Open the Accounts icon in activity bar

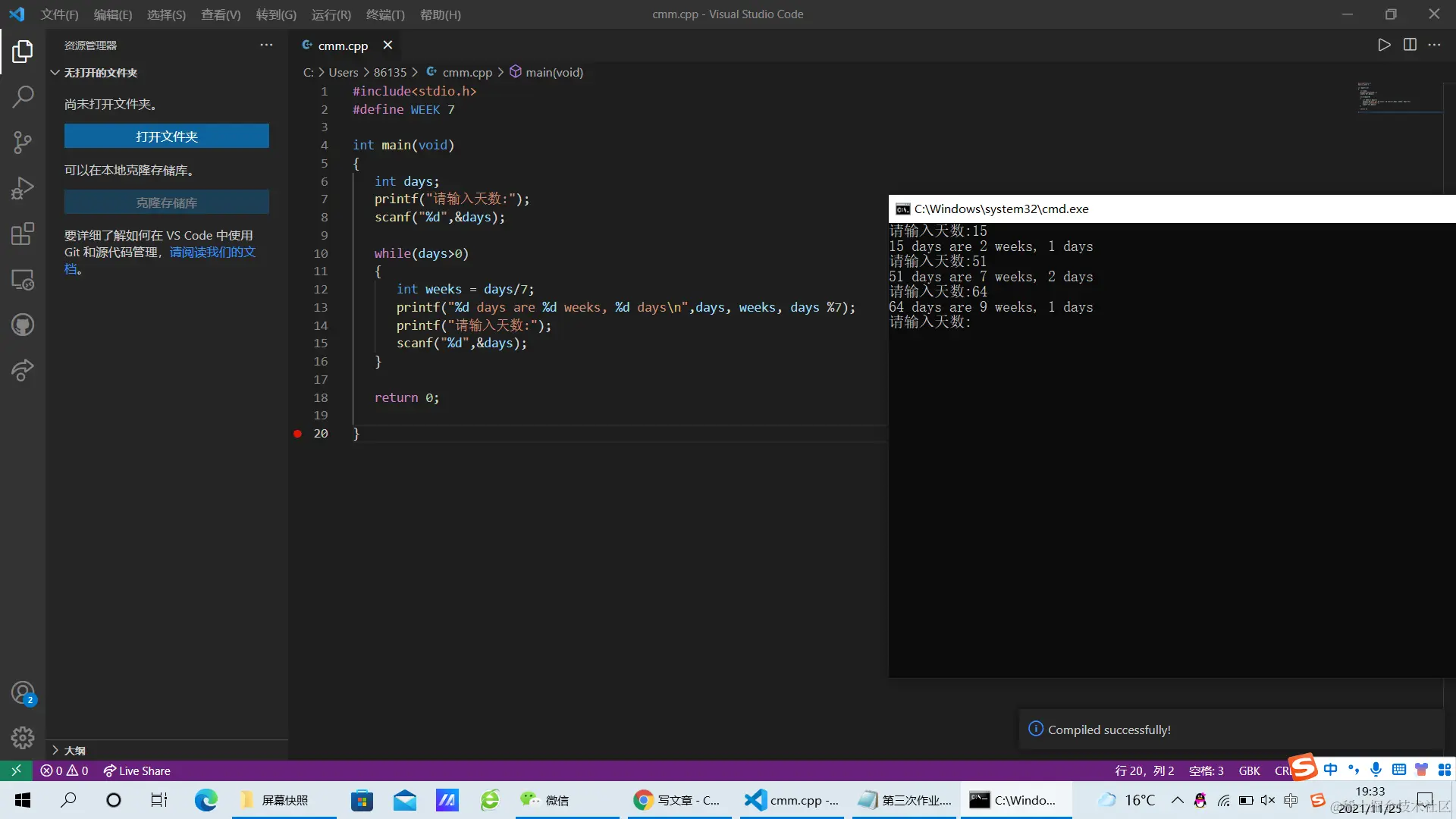coord(23,692)
